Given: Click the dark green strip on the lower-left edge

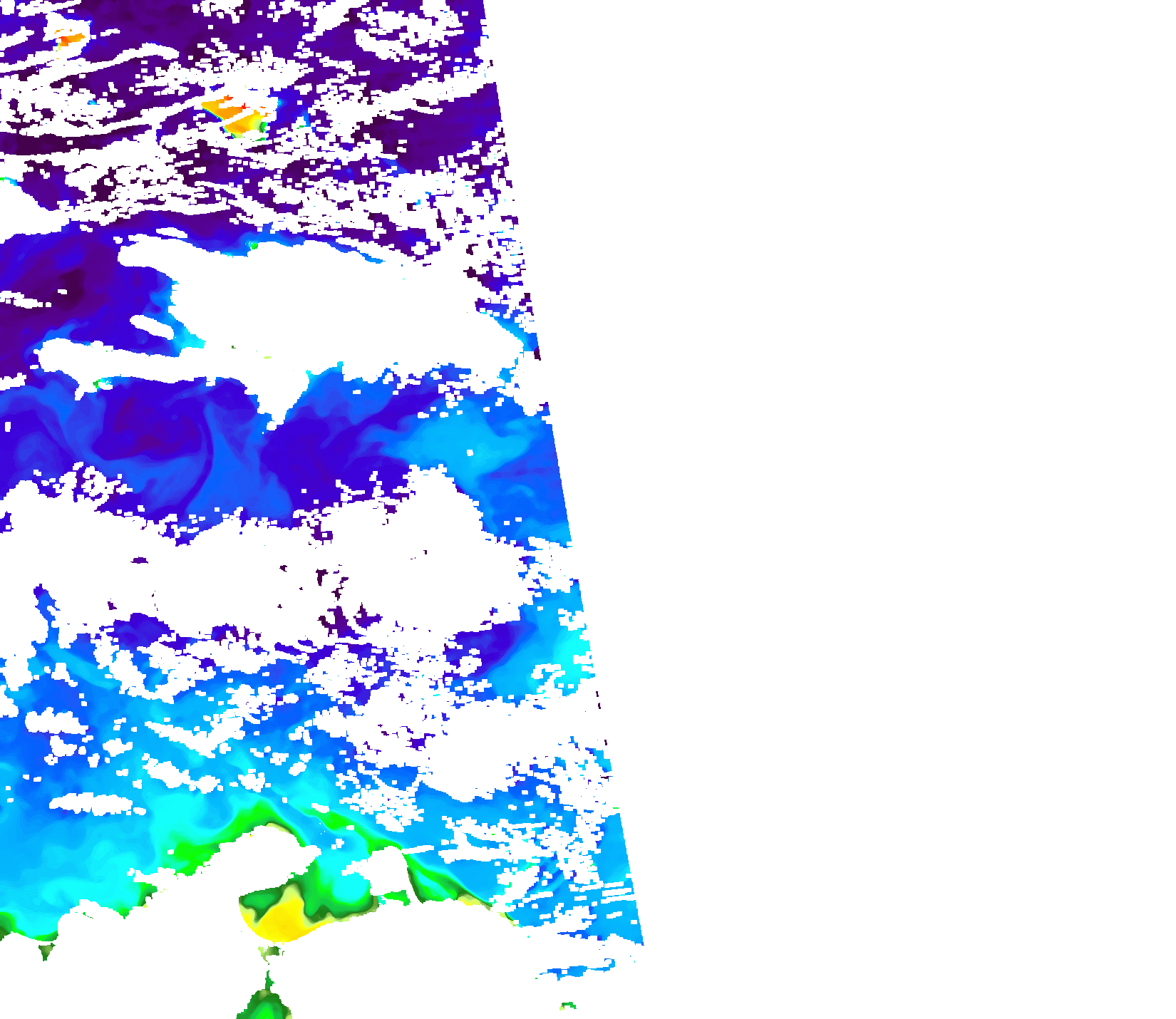Looking at the screenshot, I should 6,926.
